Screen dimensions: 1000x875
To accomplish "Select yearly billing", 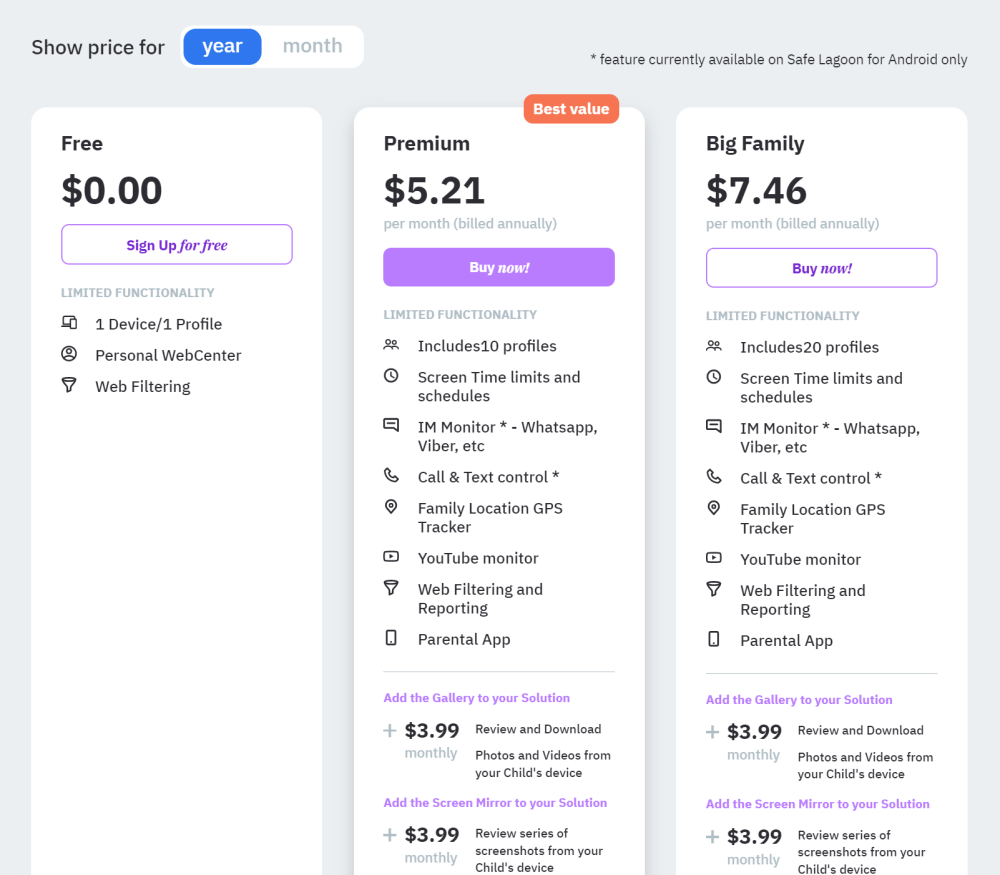I will pos(222,46).
